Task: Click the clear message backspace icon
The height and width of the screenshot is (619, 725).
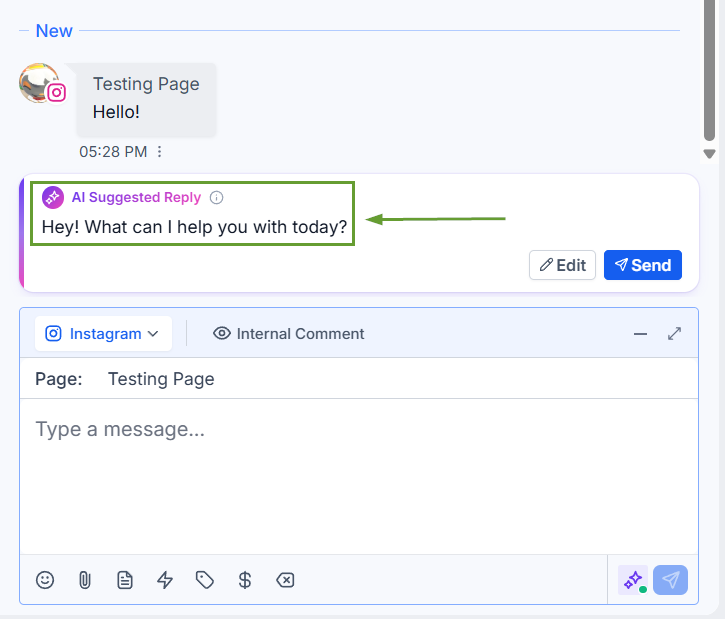Action: (285, 580)
